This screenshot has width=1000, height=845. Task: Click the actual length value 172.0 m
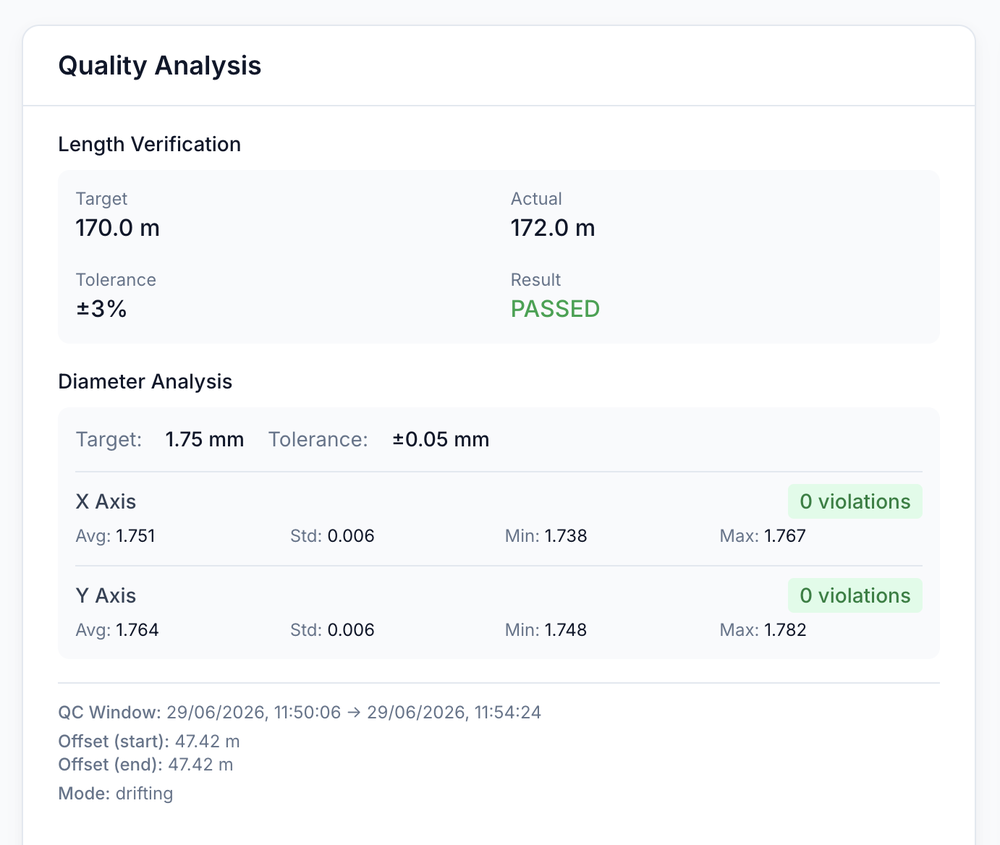552,228
